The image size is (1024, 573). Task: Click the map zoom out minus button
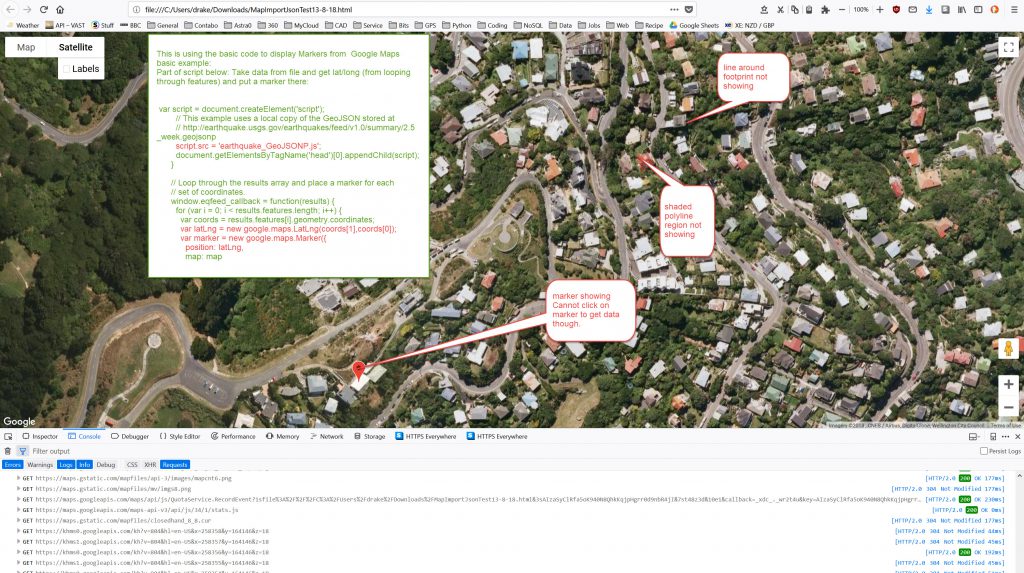[x=1008, y=407]
